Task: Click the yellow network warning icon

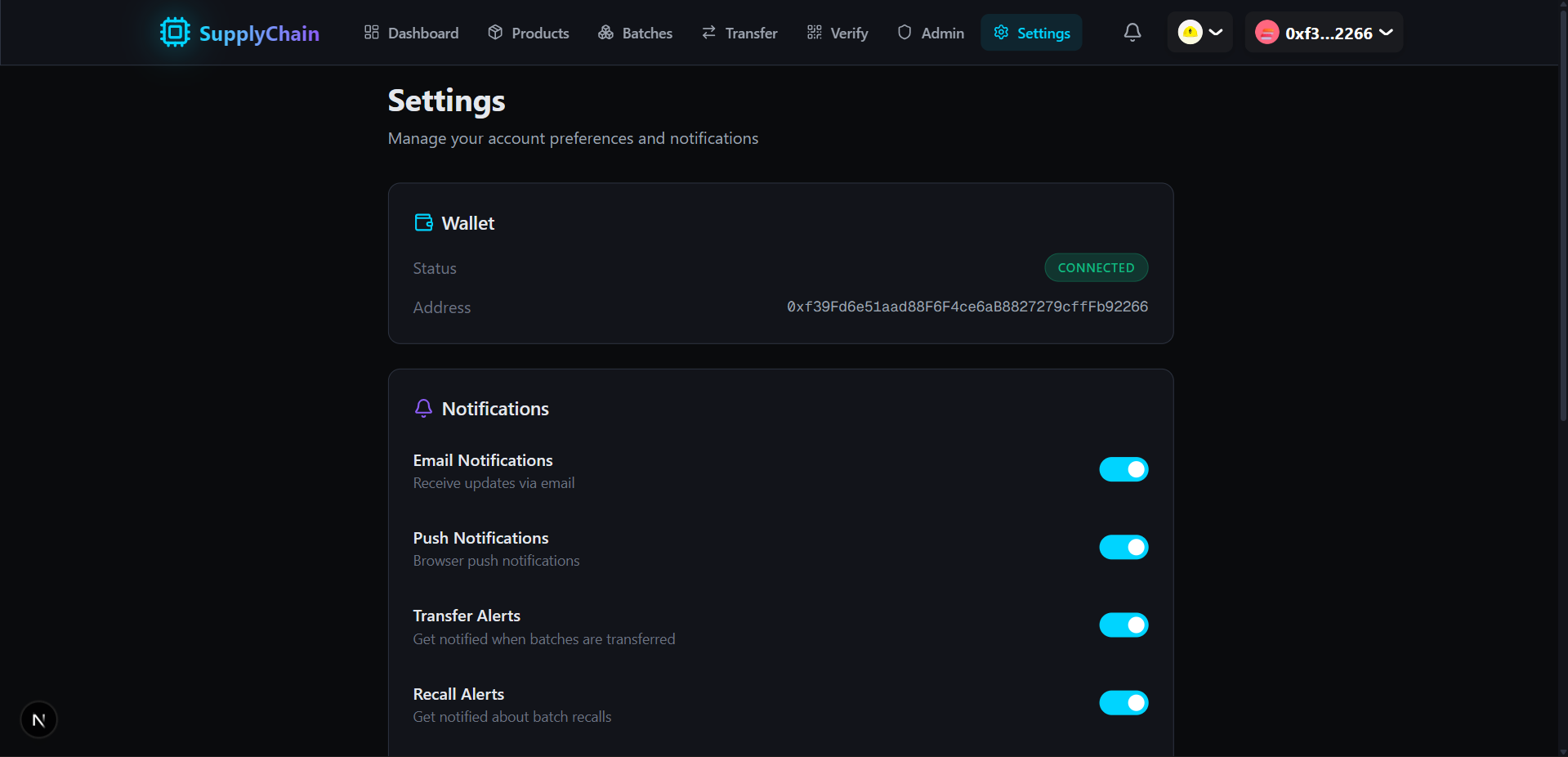Action: click(1190, 33)
